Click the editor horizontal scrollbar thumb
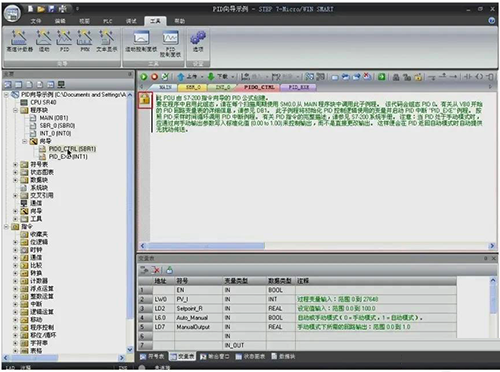 [206, 246]
